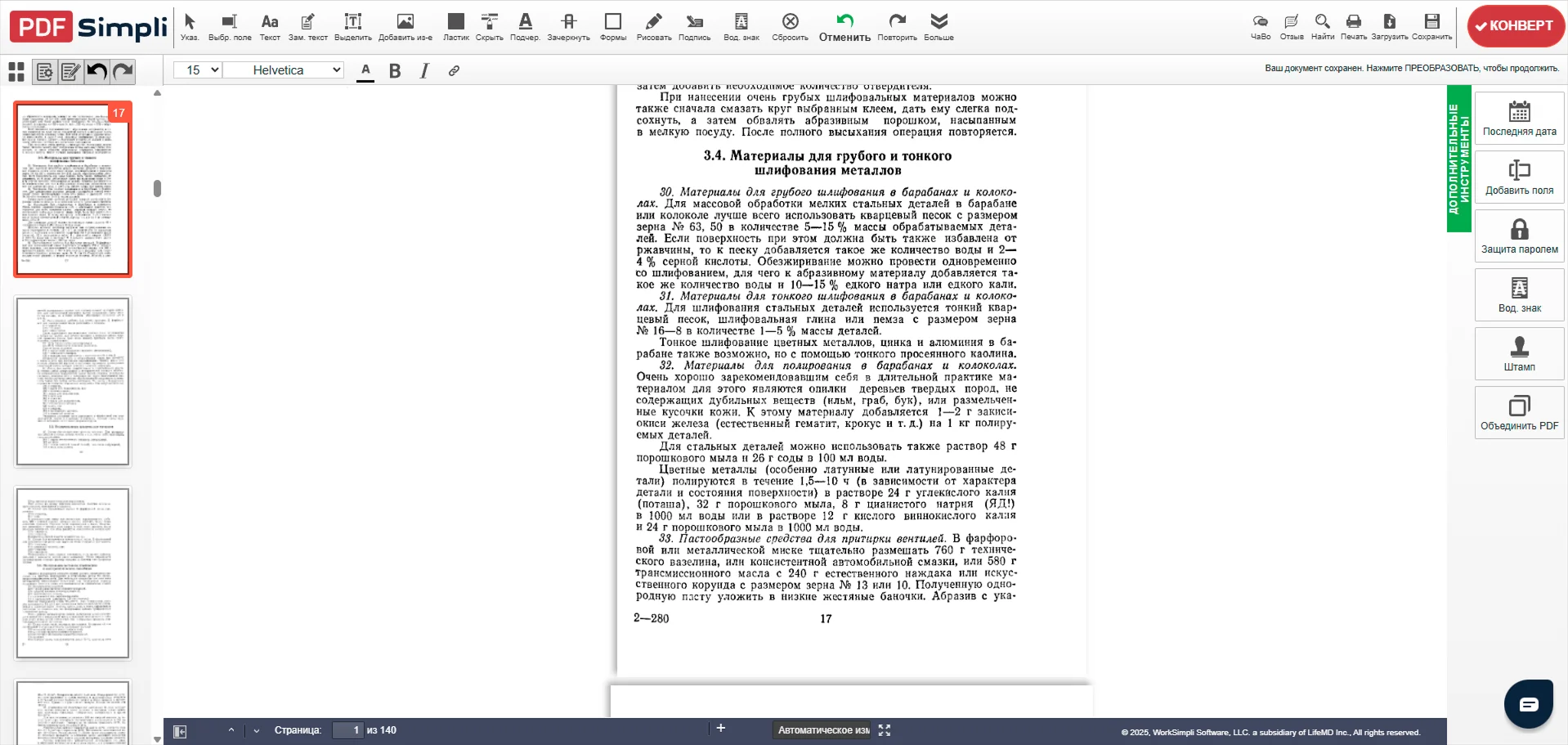Toggle bold formatting

[x=395, y=71]
